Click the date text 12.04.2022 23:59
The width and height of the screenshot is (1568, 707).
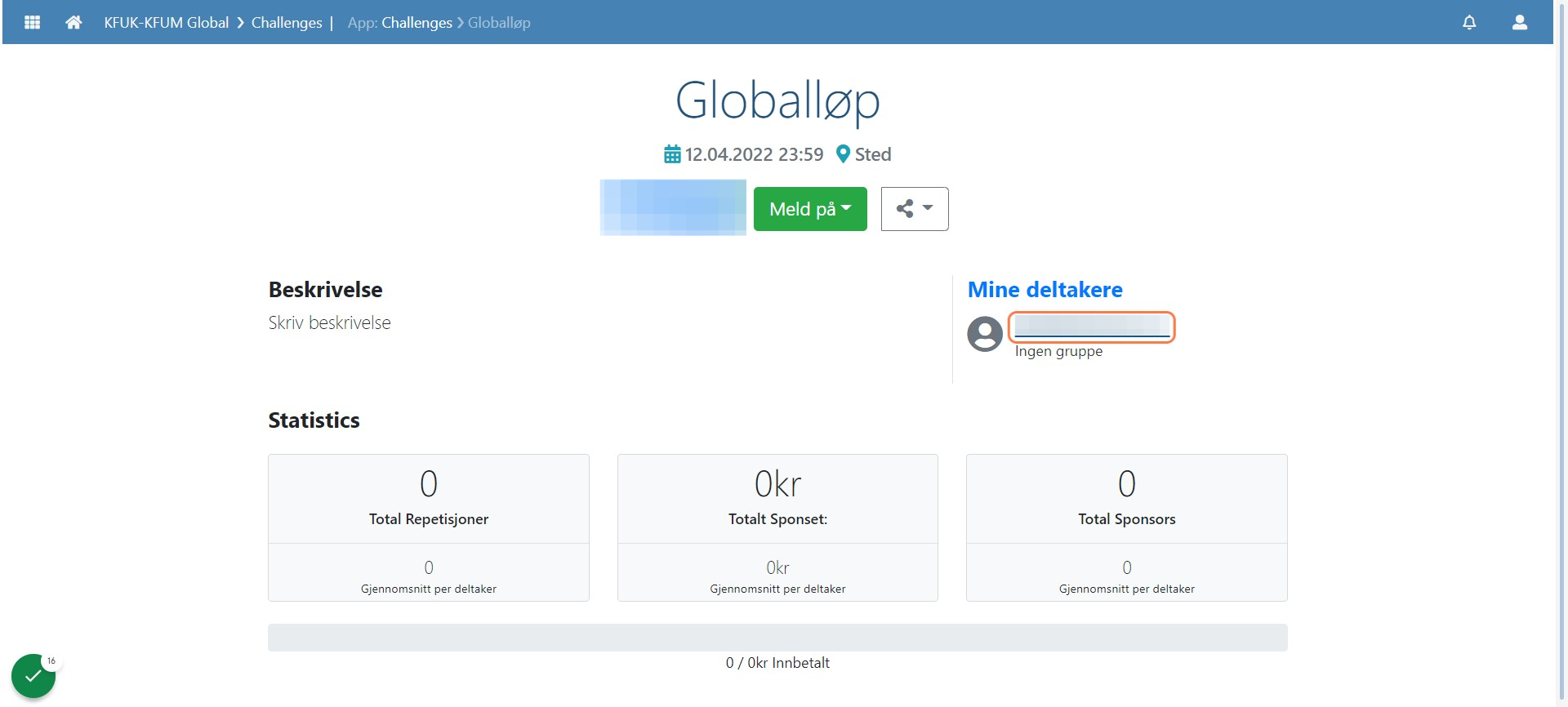[x=754, y=154]
